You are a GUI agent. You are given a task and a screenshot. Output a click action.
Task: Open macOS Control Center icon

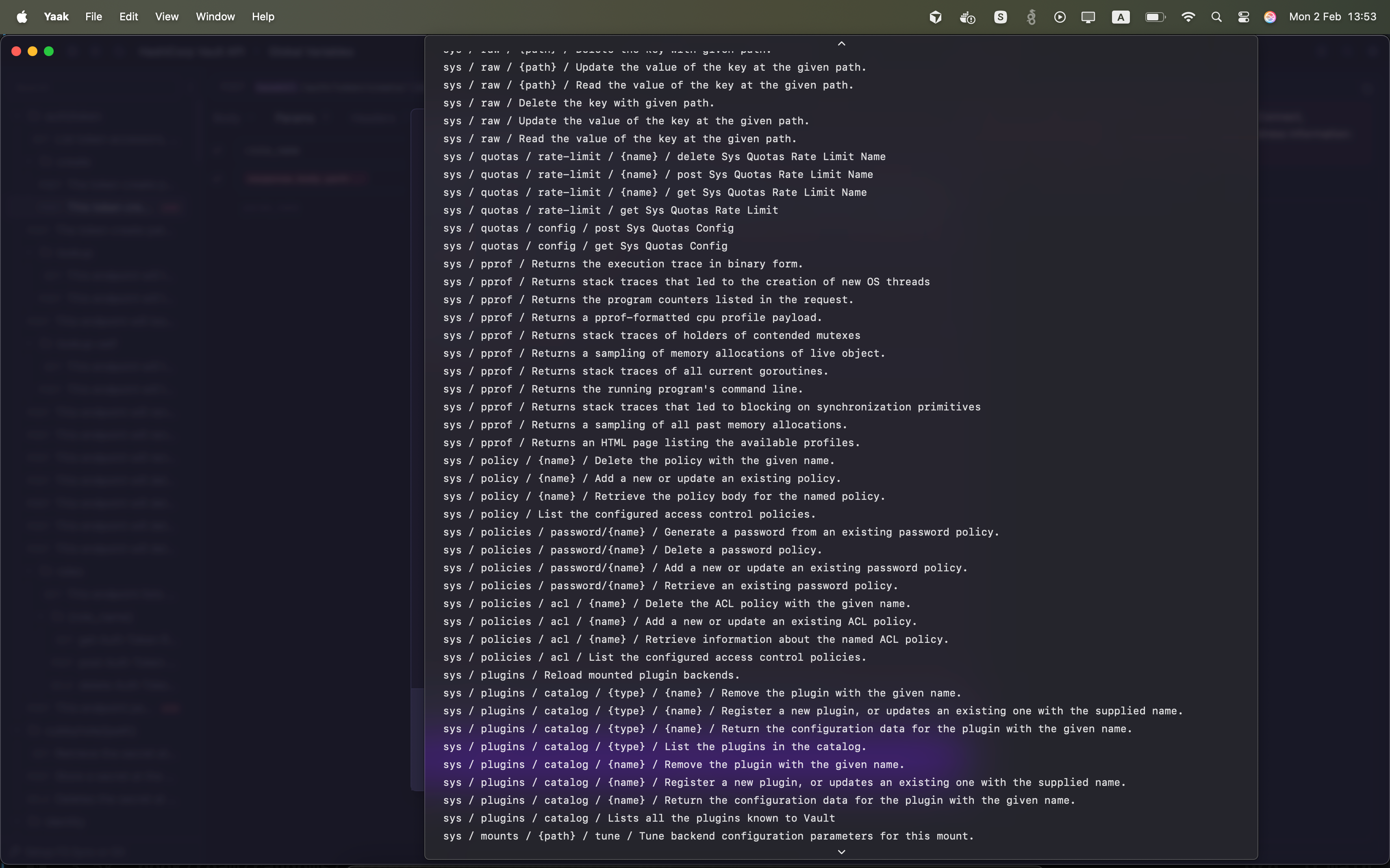[x=1244, y=17]
